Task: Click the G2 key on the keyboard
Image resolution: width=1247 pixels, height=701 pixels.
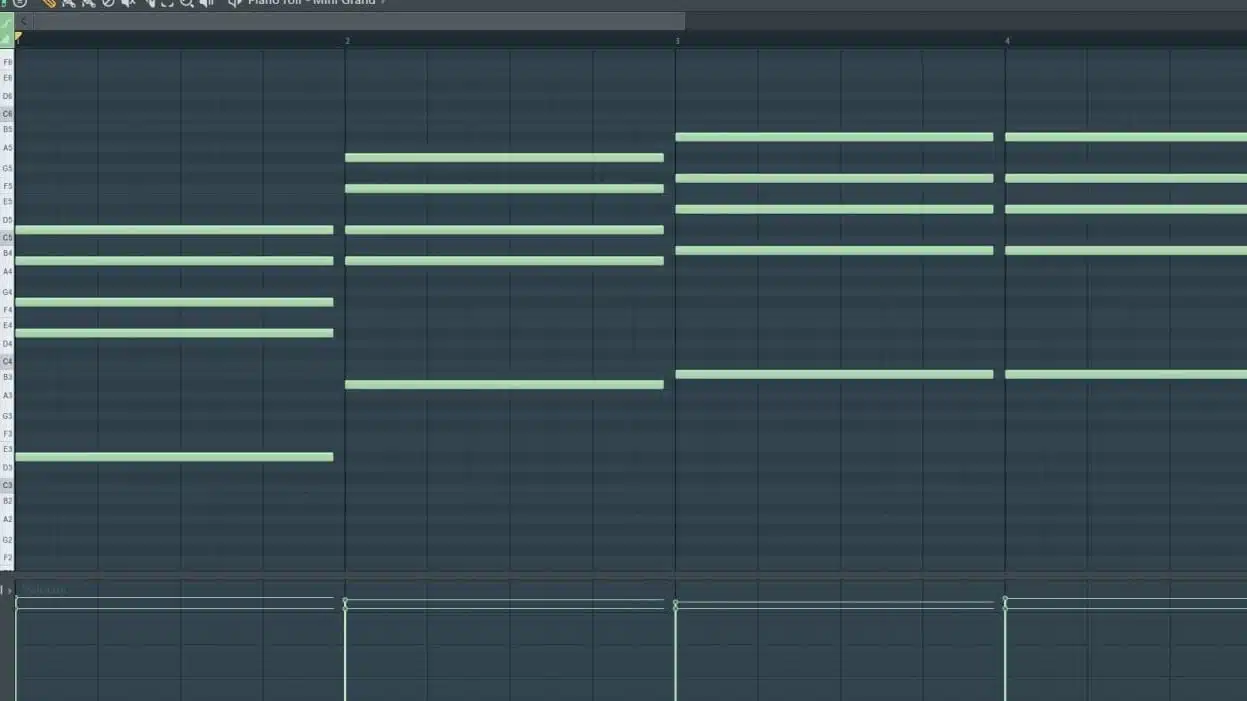Action: [7, 540]
